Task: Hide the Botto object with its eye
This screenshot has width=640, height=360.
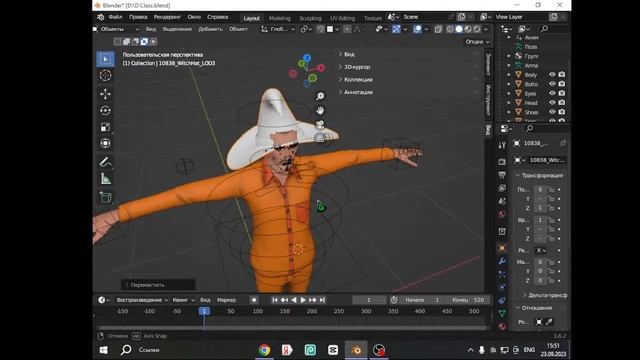Action: coord(552,84)
